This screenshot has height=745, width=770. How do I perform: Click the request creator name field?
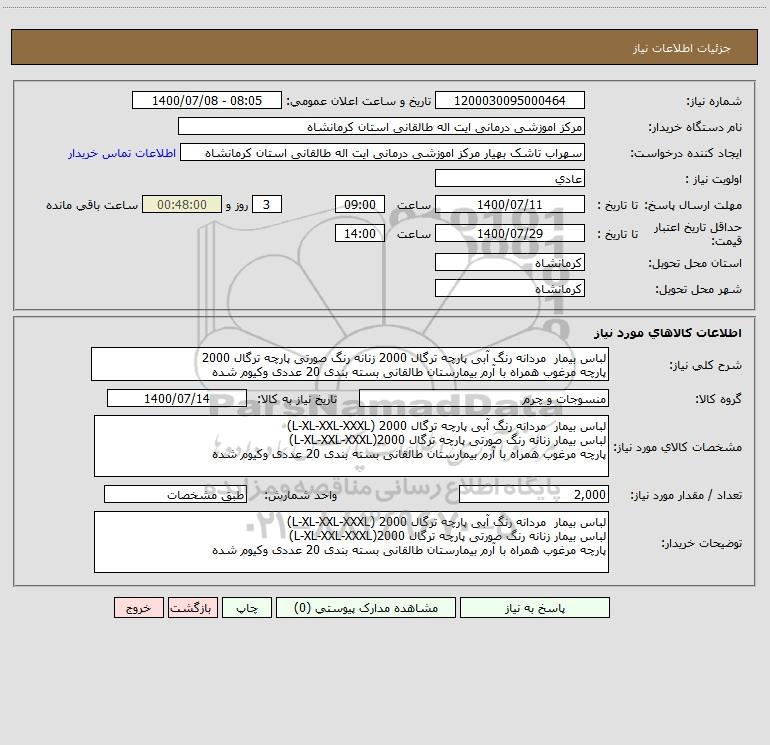[x=383, y=152]
